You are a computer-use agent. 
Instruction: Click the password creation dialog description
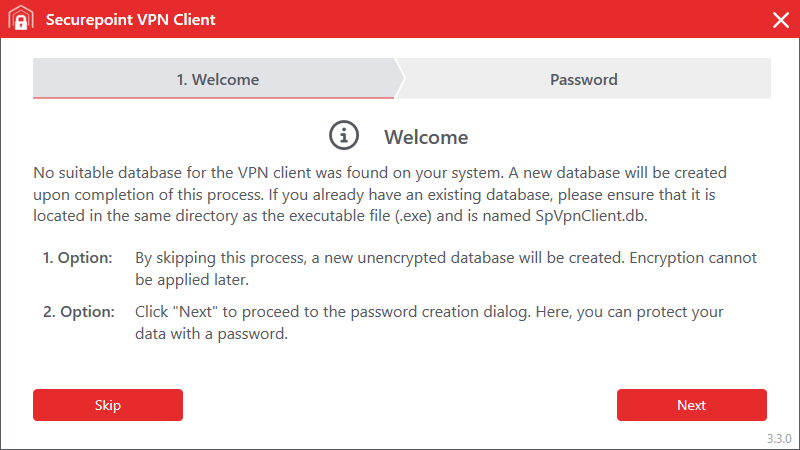[x=428, y=323]
